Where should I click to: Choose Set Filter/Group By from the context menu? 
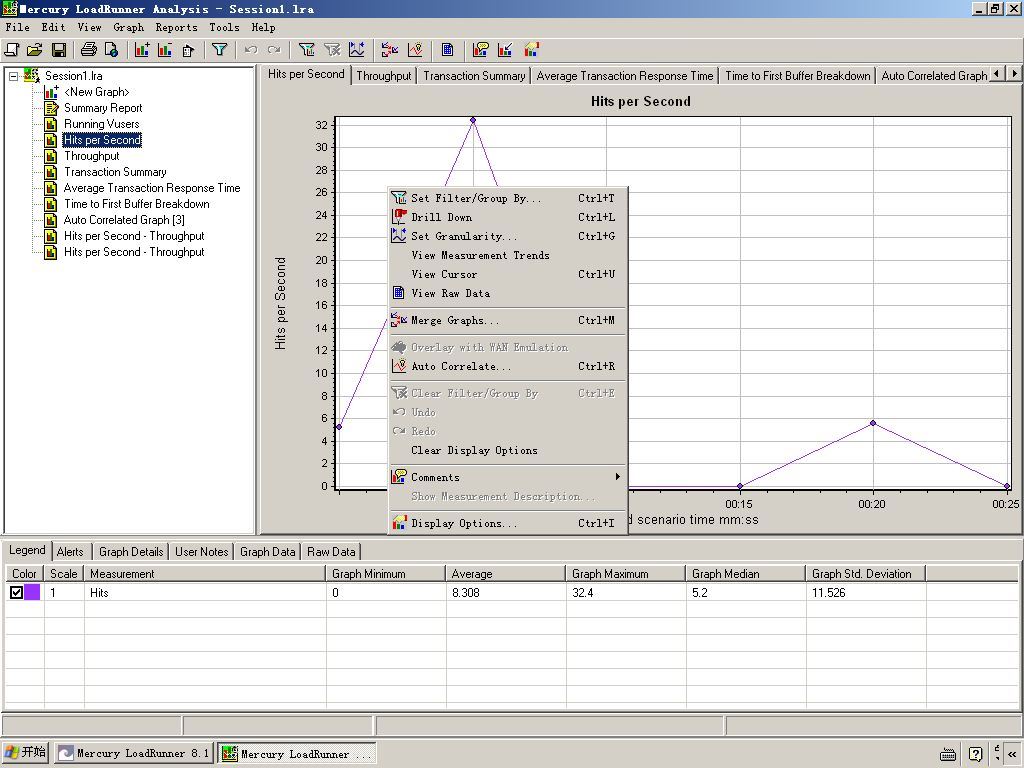[x=508, y=198]
